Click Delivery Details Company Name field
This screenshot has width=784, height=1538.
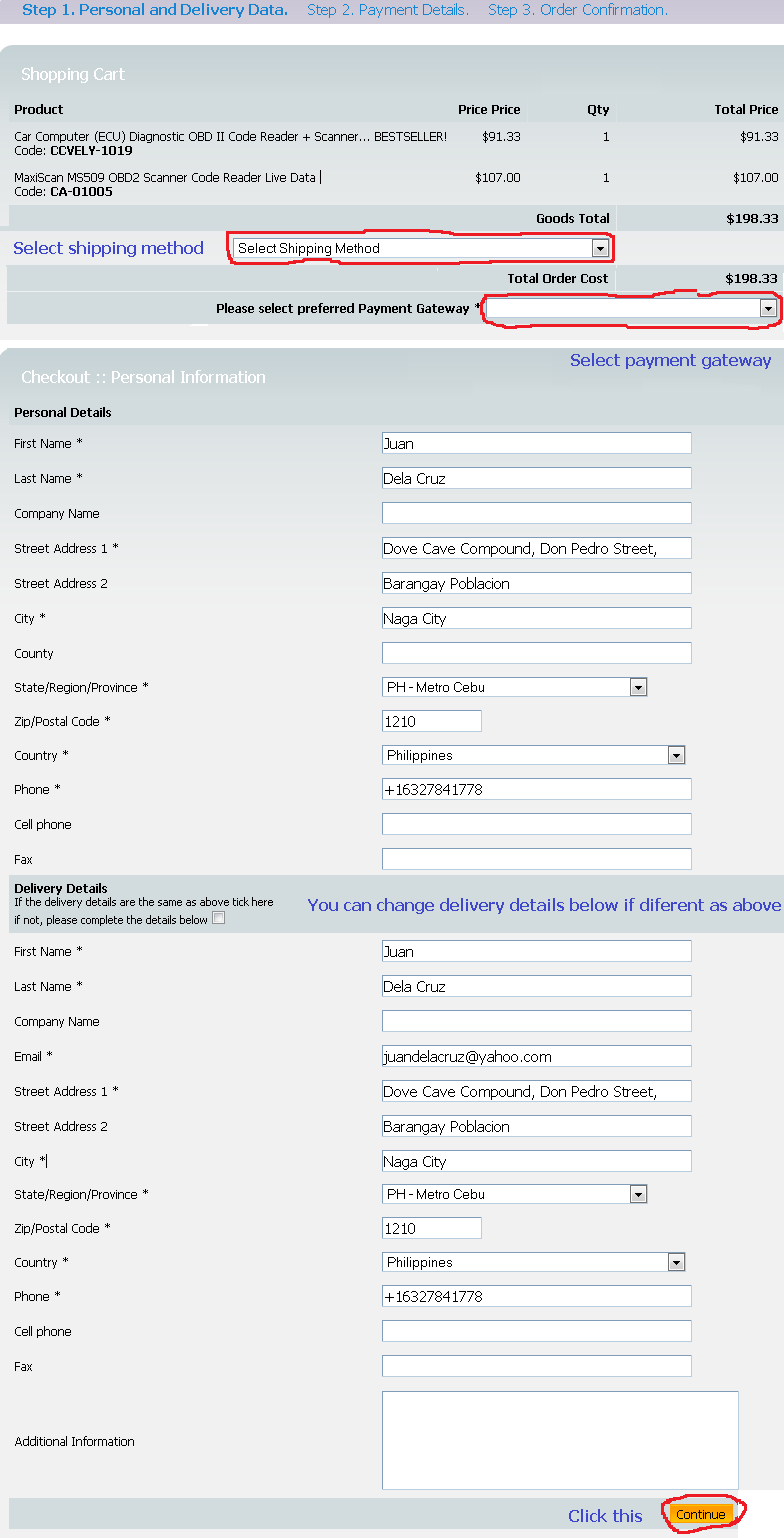[x=537, y=1021]
